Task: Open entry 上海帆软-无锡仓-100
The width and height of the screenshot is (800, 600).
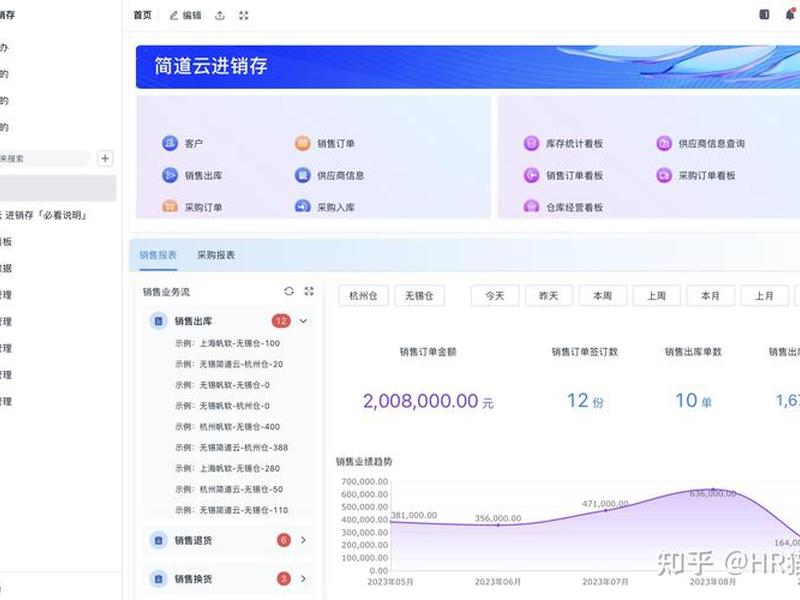Action: pyautogui.click(x=228, y=343)
